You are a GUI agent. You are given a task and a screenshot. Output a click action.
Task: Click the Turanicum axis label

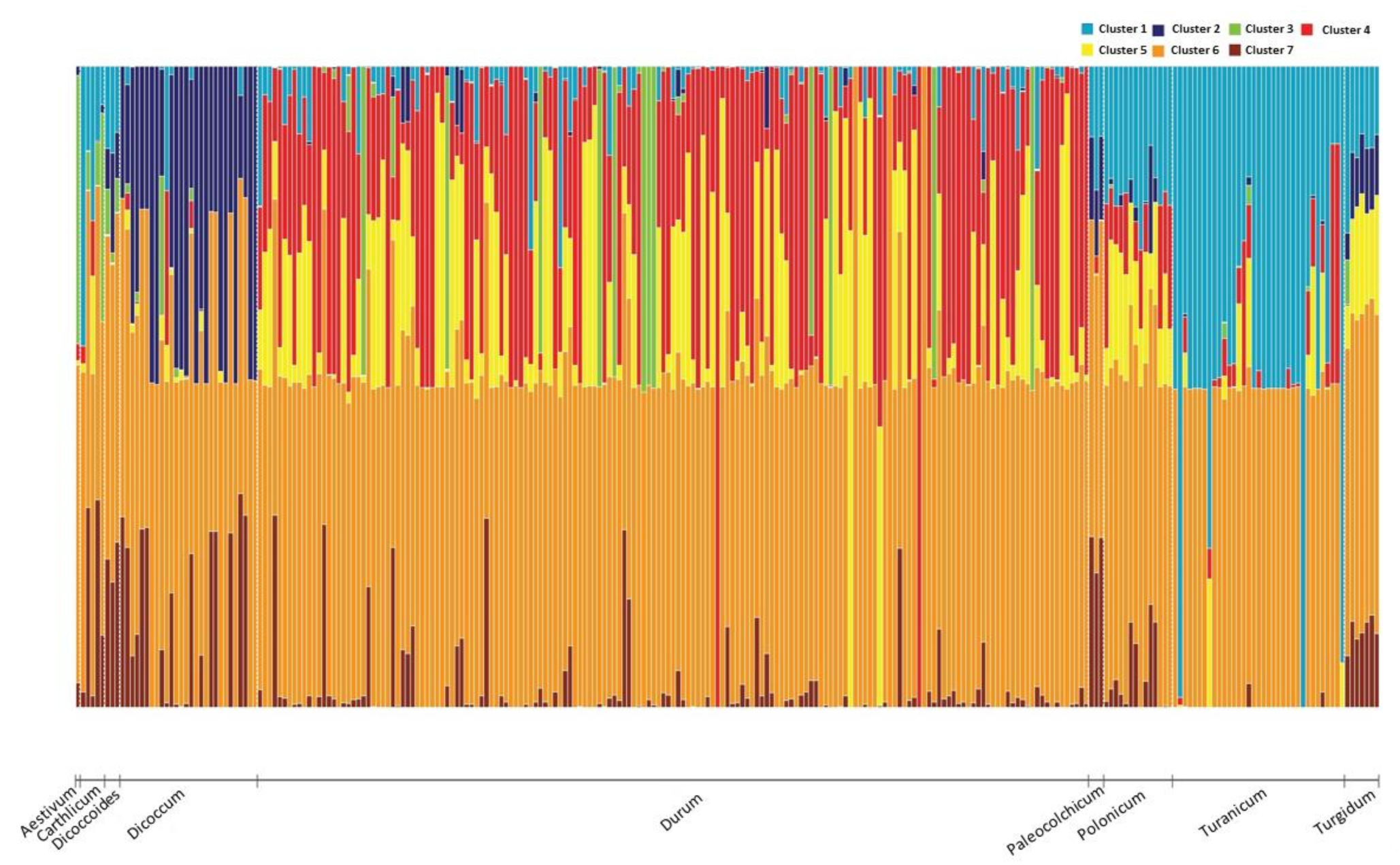click(x=1232, y=813)
